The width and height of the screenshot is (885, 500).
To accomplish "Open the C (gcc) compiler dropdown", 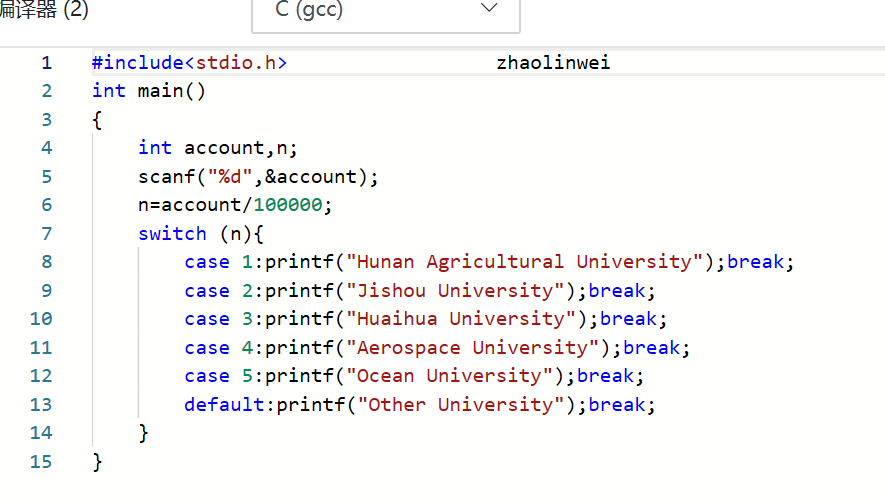I will point(385,11).
